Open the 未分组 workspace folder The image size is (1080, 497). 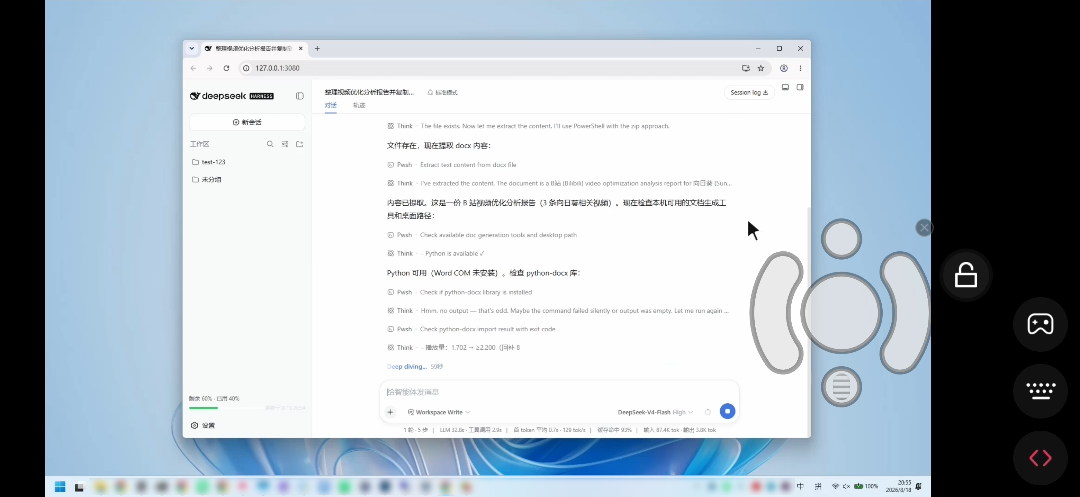point(207,180)
